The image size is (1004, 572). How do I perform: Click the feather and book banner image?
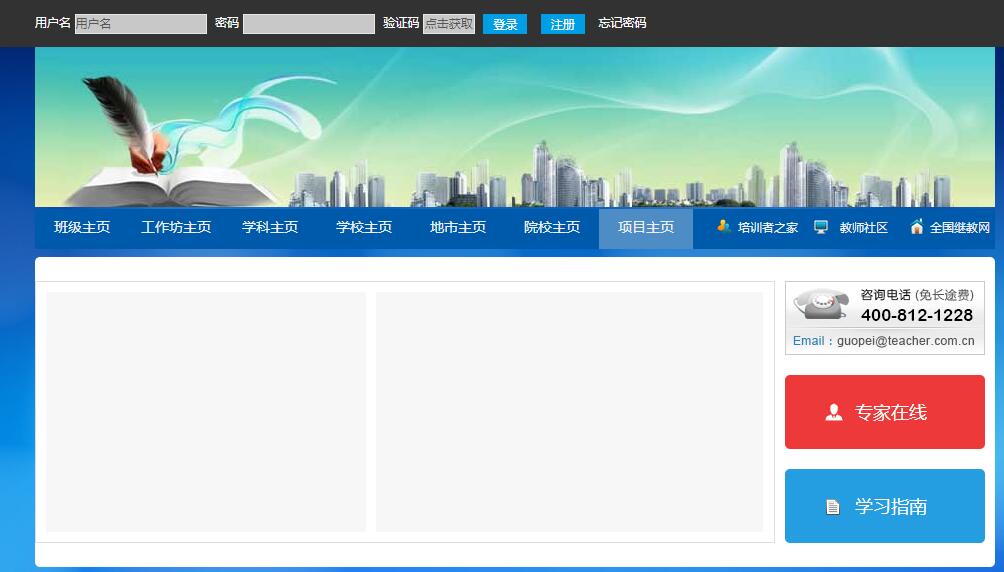515,127
